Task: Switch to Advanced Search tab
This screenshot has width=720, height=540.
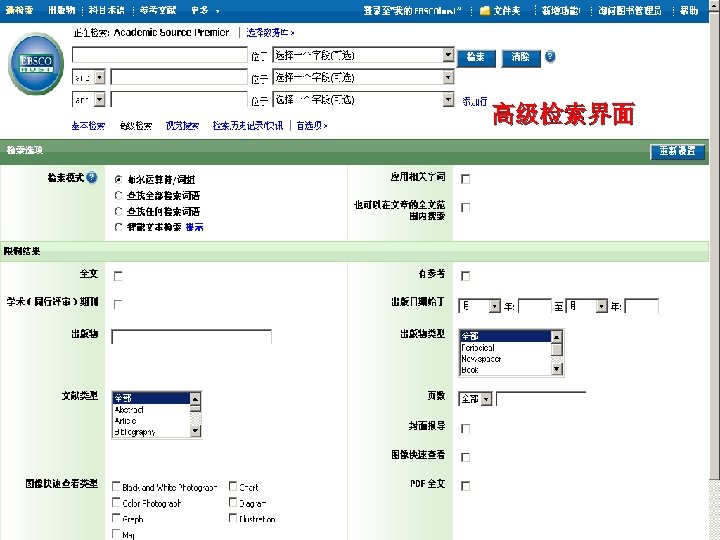Action: click(135, 126)
